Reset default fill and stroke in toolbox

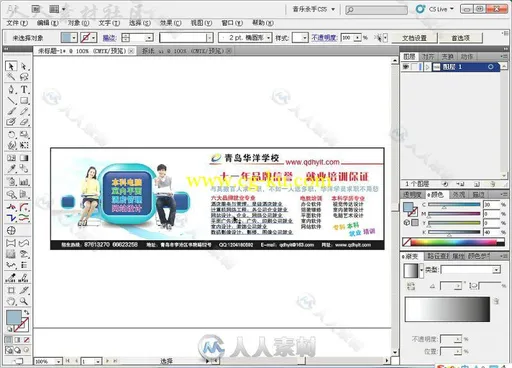click(10, 329)
